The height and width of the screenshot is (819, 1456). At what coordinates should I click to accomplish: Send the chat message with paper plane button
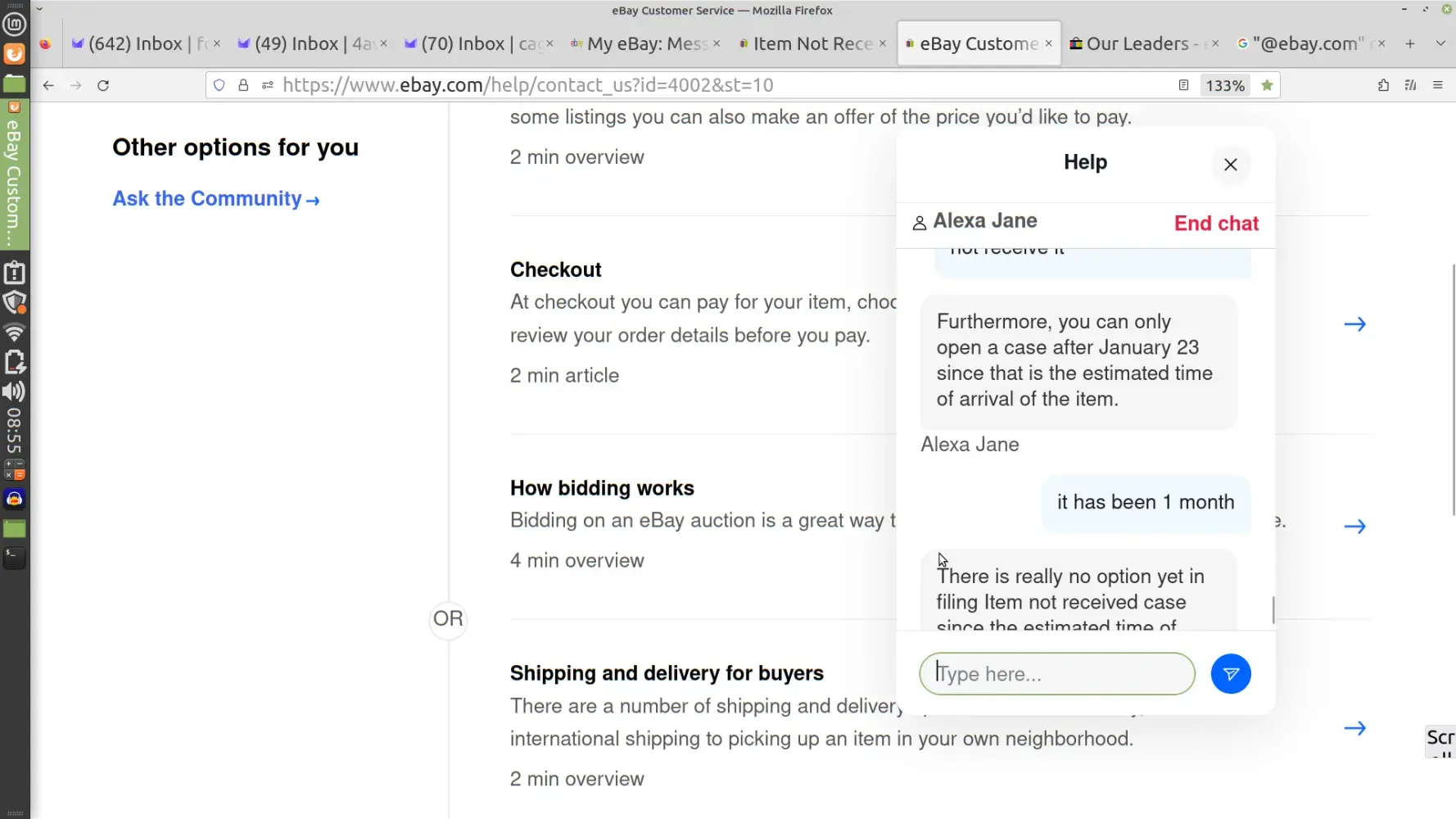coord(1230,674)
